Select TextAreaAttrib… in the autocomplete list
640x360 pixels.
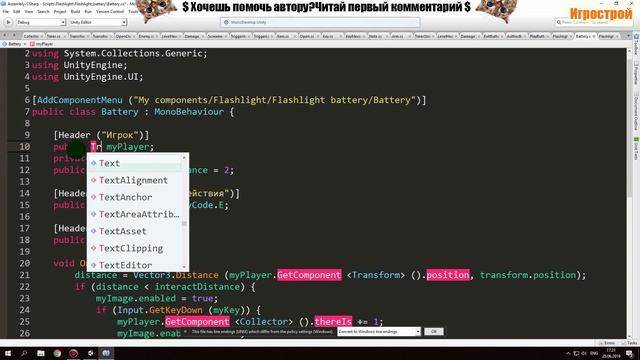click(x=135, y=214)
